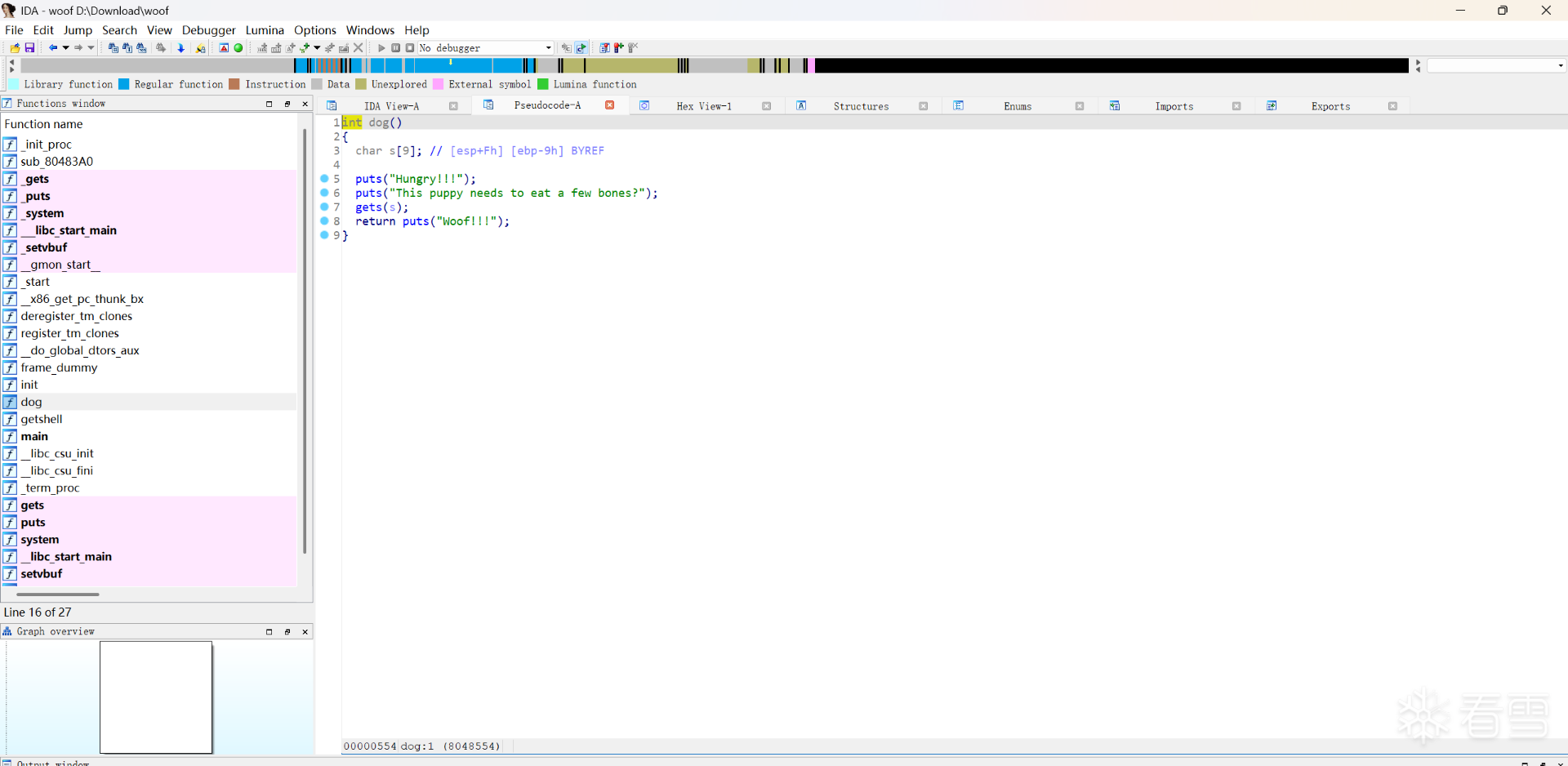The height and width of the screenshot is (766, 1568).
Task: Click the Lumina function green legend swatch
Action: (543, 84)
